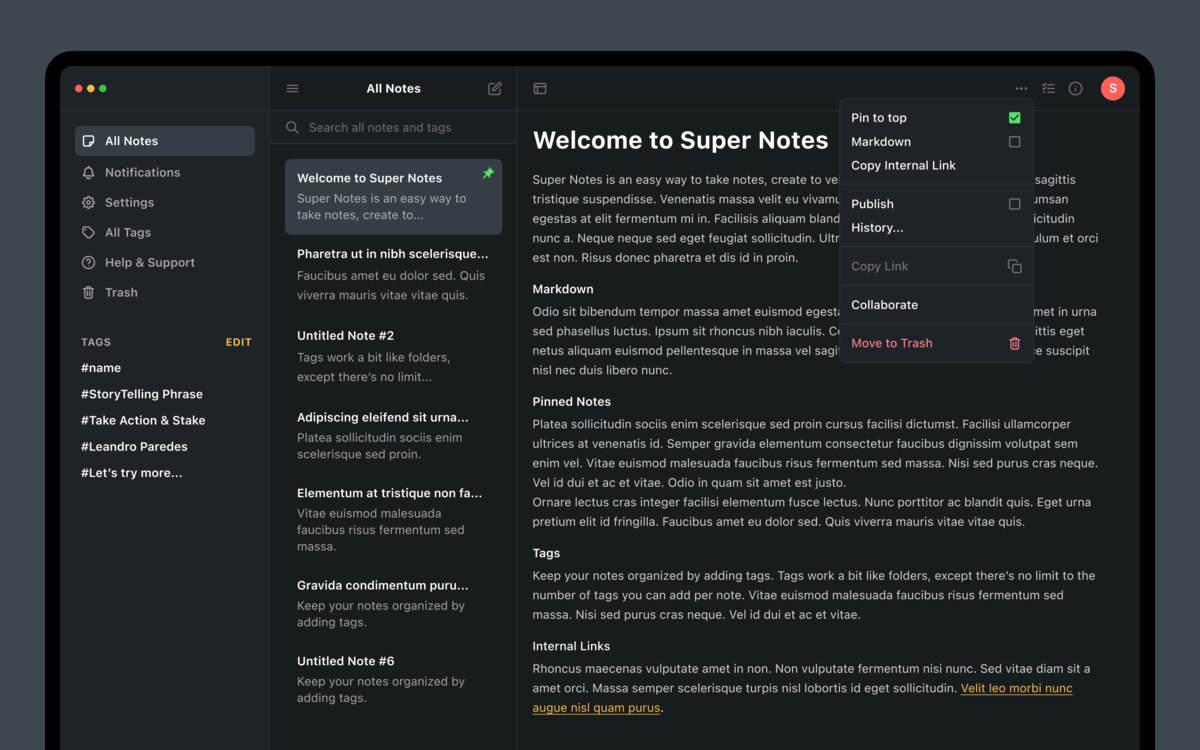This screenshot has height=750, width=1200.
Task: Click the Tags heading in note body
Action: pyautogui.click(x=546, y=553)
